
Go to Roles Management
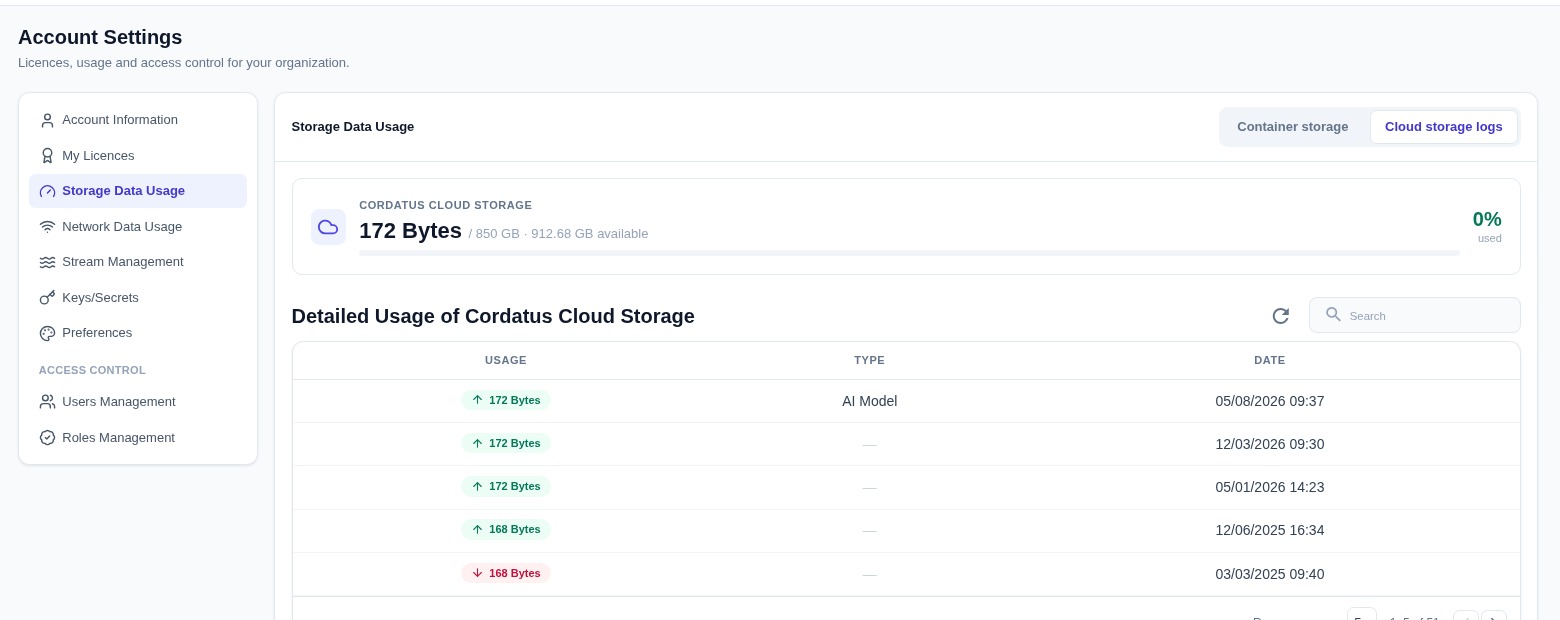click(x=138, y=438)
